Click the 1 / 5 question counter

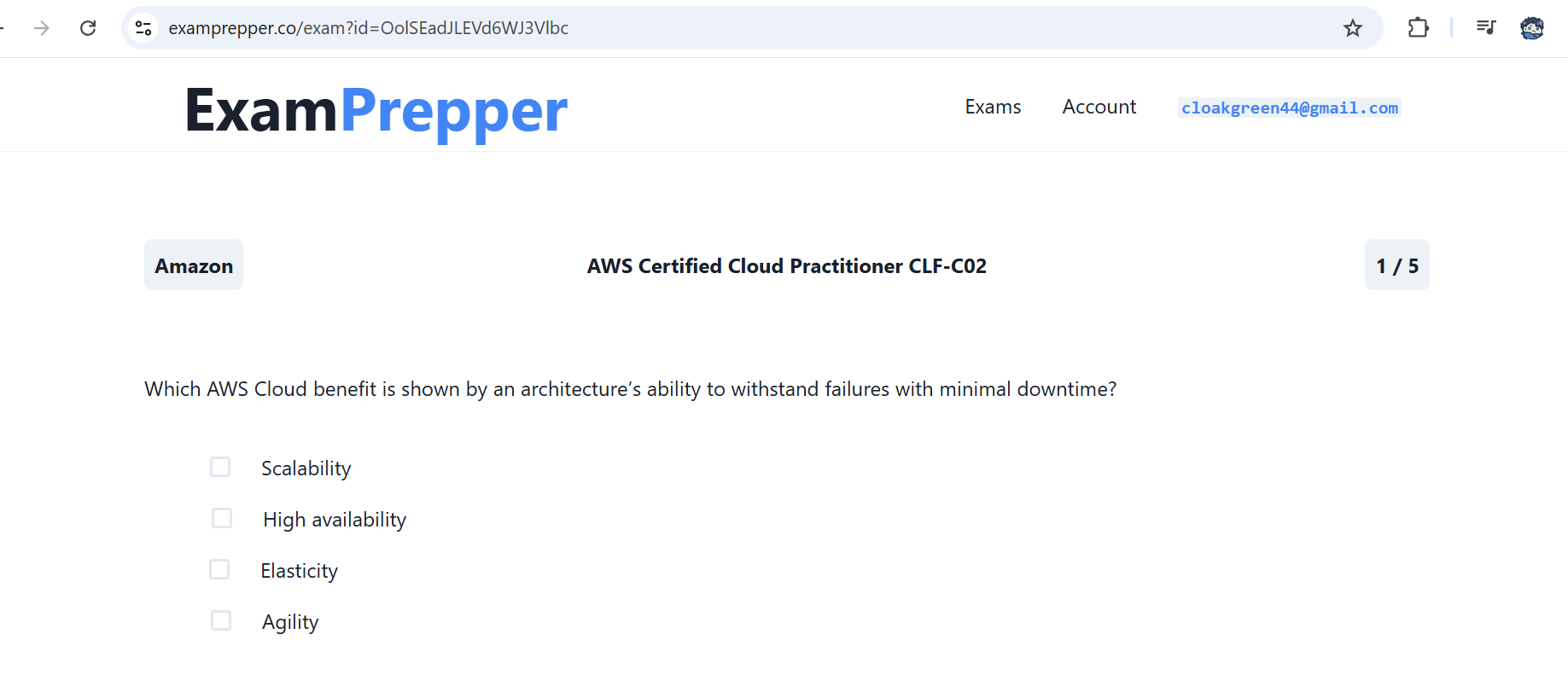[1397, 265]
